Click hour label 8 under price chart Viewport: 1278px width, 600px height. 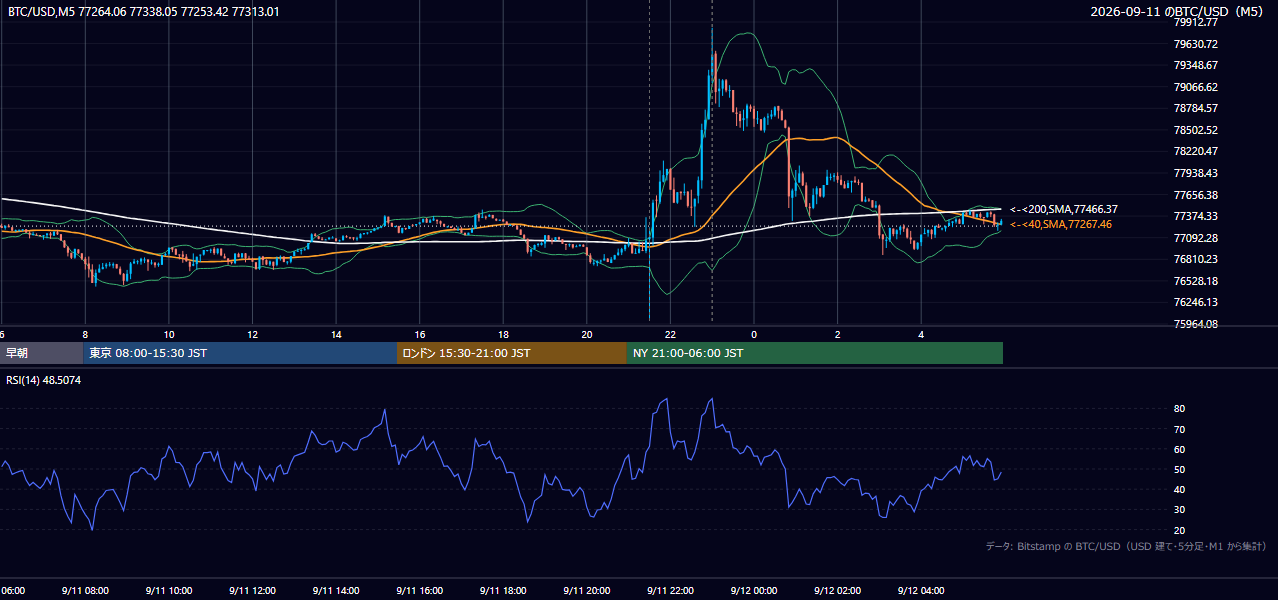point(85,334)
